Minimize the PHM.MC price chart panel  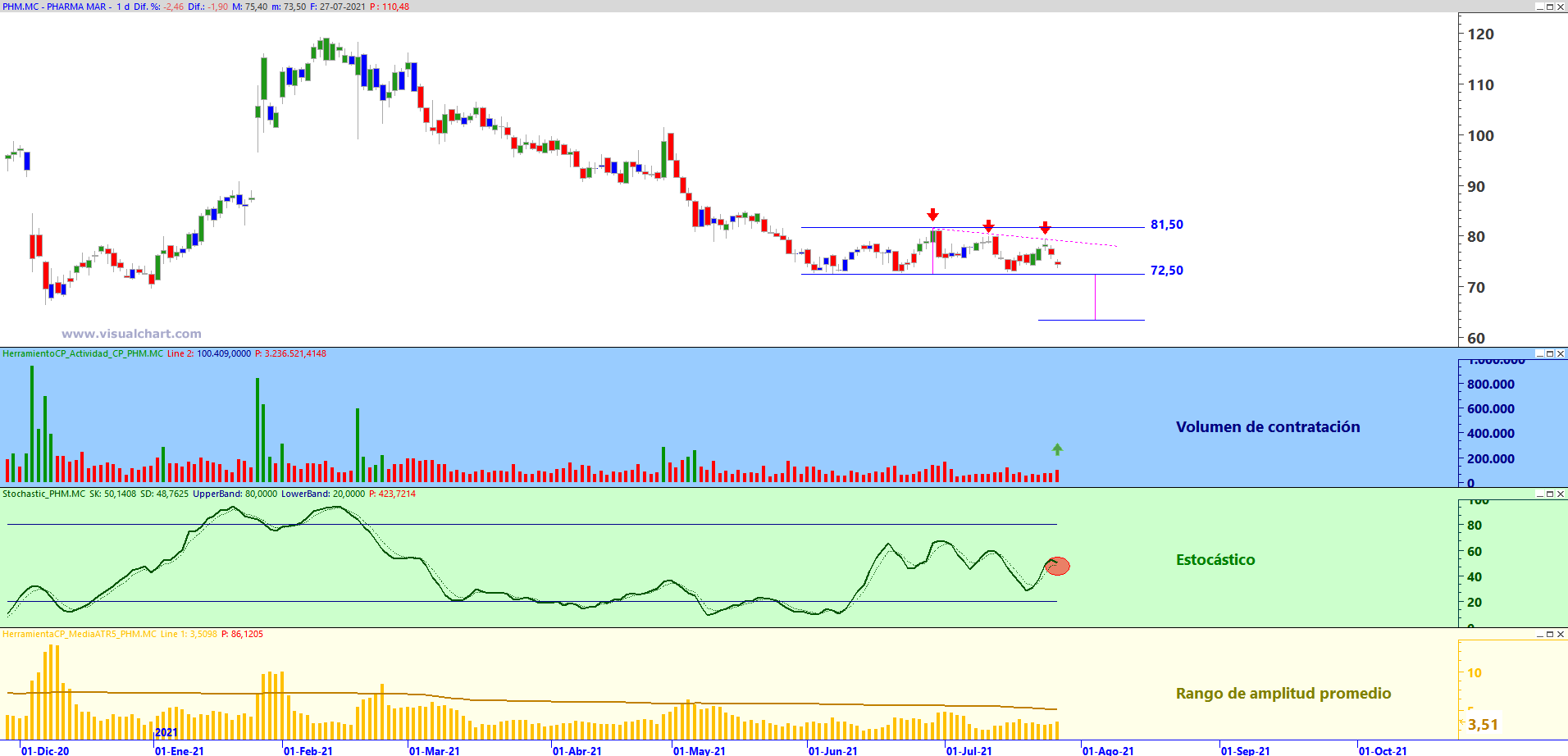(1539, 7)
